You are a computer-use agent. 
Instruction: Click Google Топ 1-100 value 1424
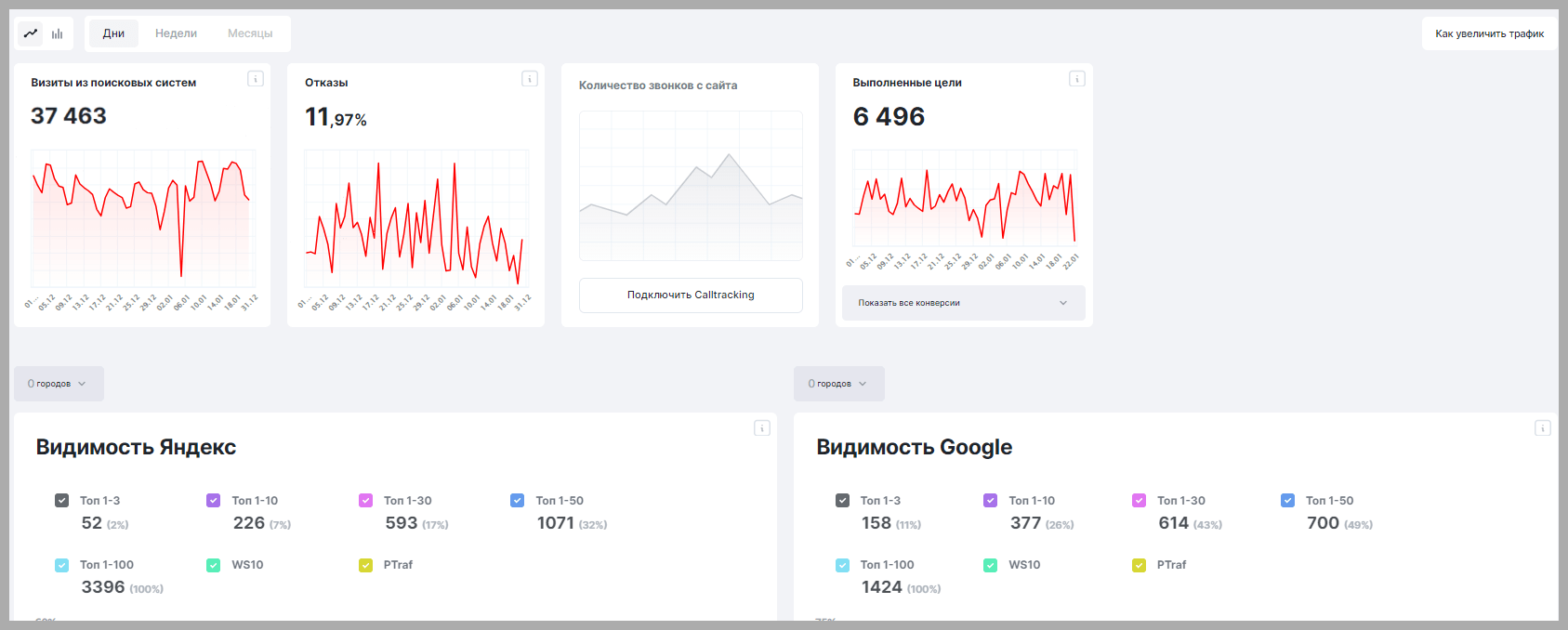pos(882,587)
